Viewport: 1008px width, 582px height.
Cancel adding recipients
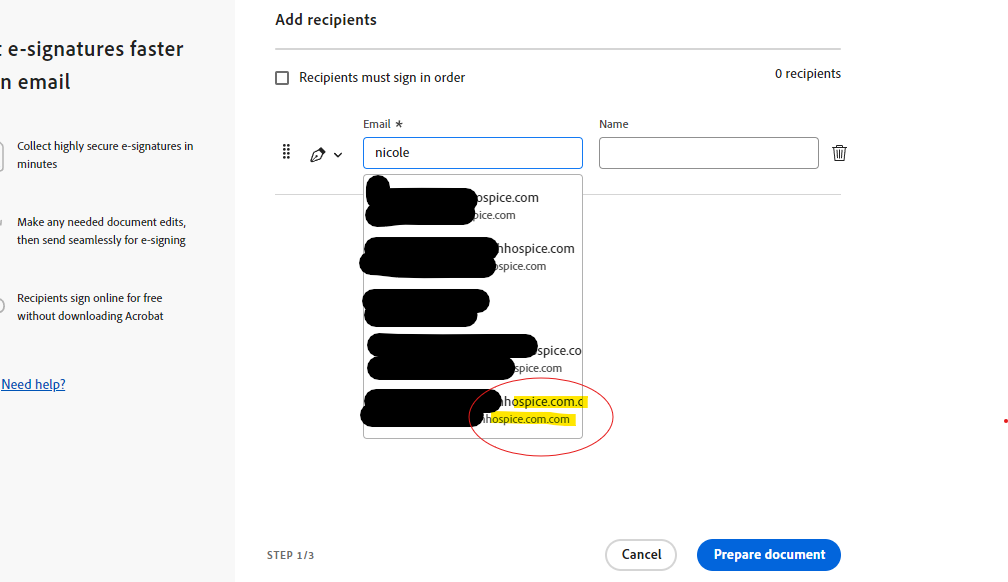click(640, 554)
